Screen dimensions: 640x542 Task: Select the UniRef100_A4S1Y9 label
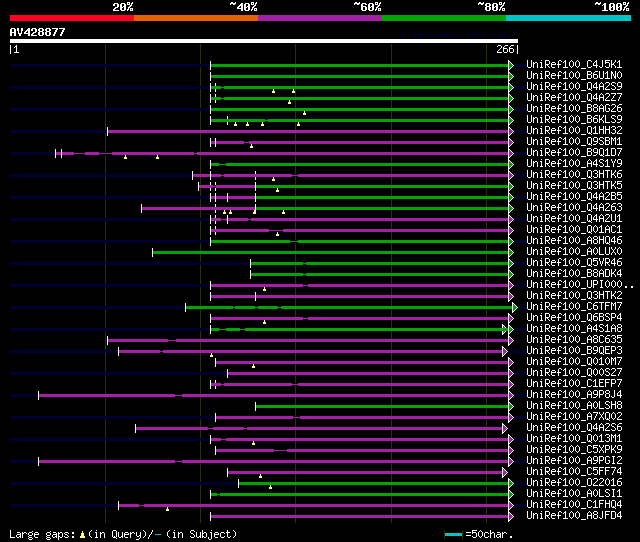pos(574,164)
